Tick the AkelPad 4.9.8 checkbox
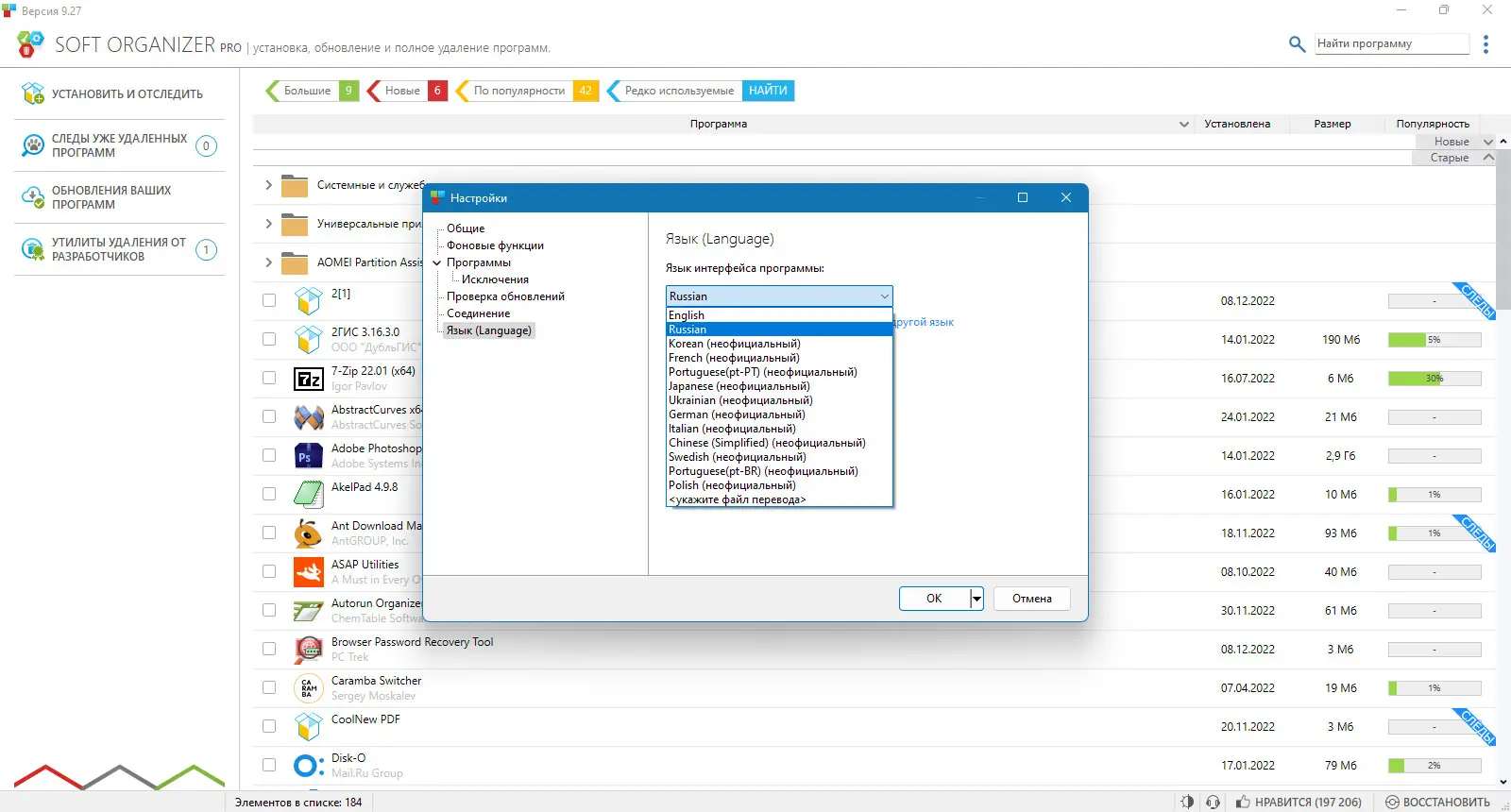Screen dimensions: 1511x812 click(269, 494)
